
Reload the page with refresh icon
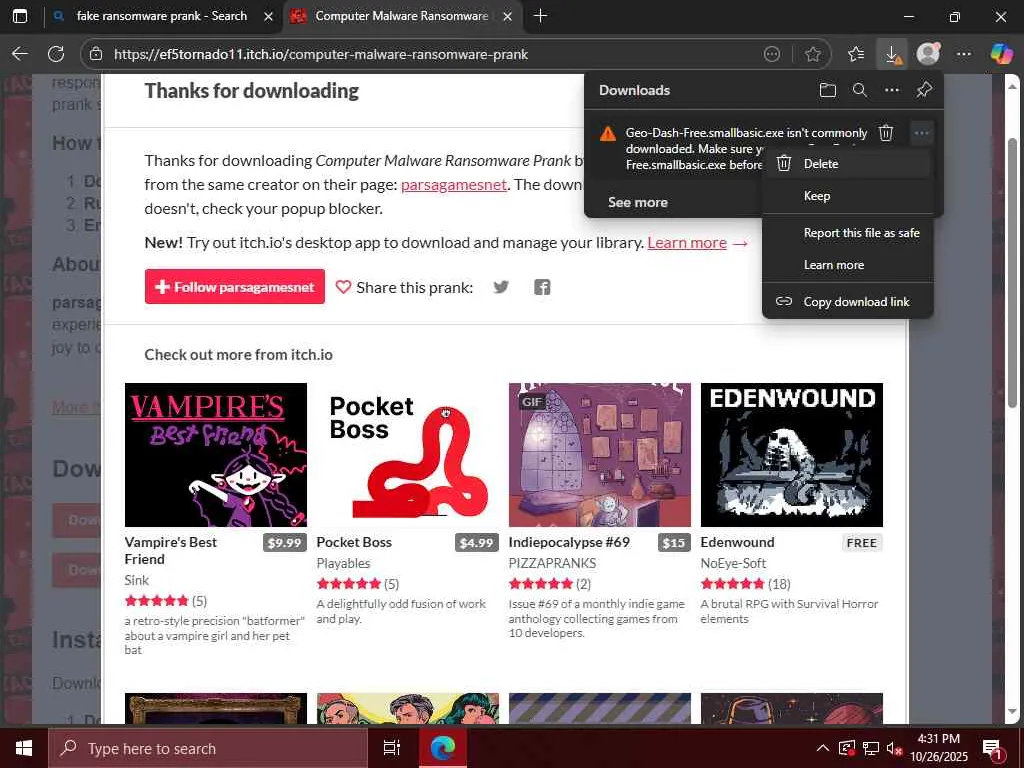56,54
